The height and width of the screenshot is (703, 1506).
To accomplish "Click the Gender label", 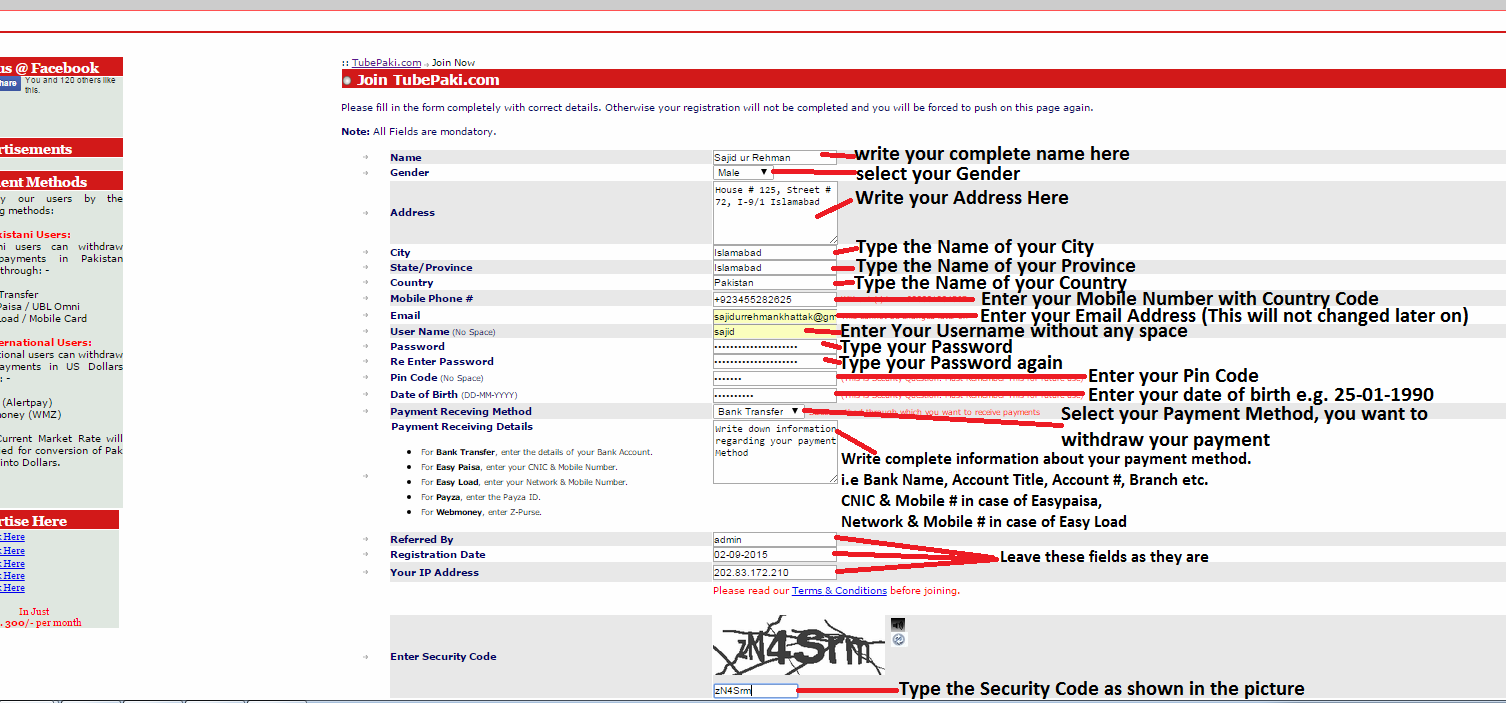I will pos(410,173).
